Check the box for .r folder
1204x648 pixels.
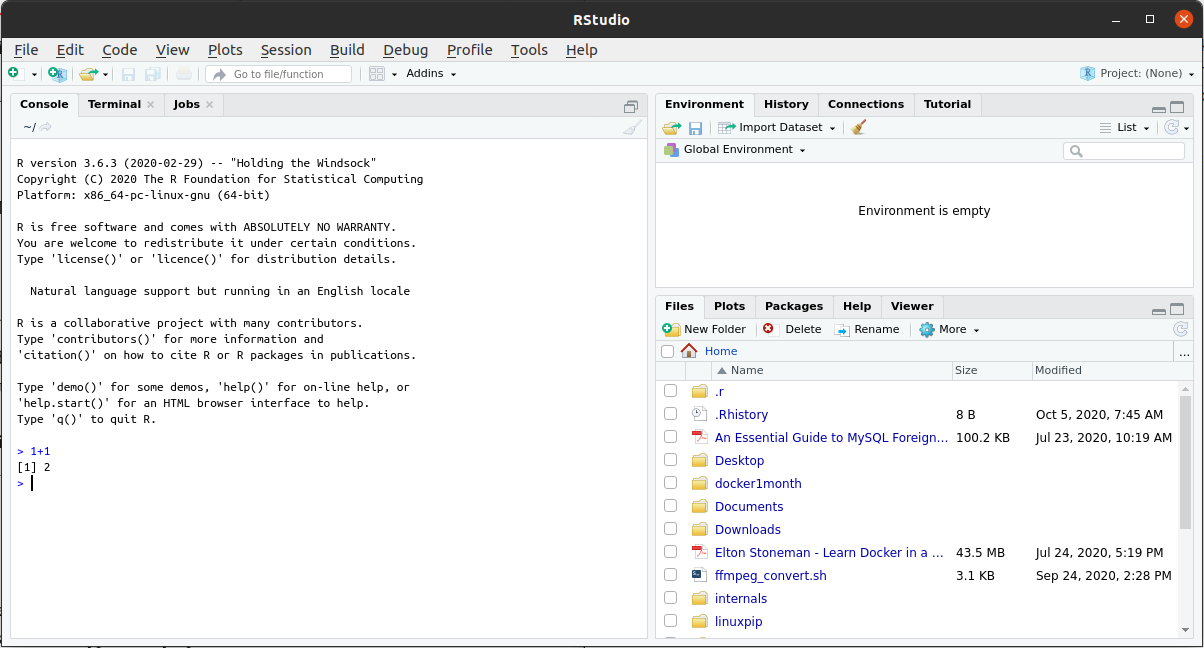pos(670,391)
